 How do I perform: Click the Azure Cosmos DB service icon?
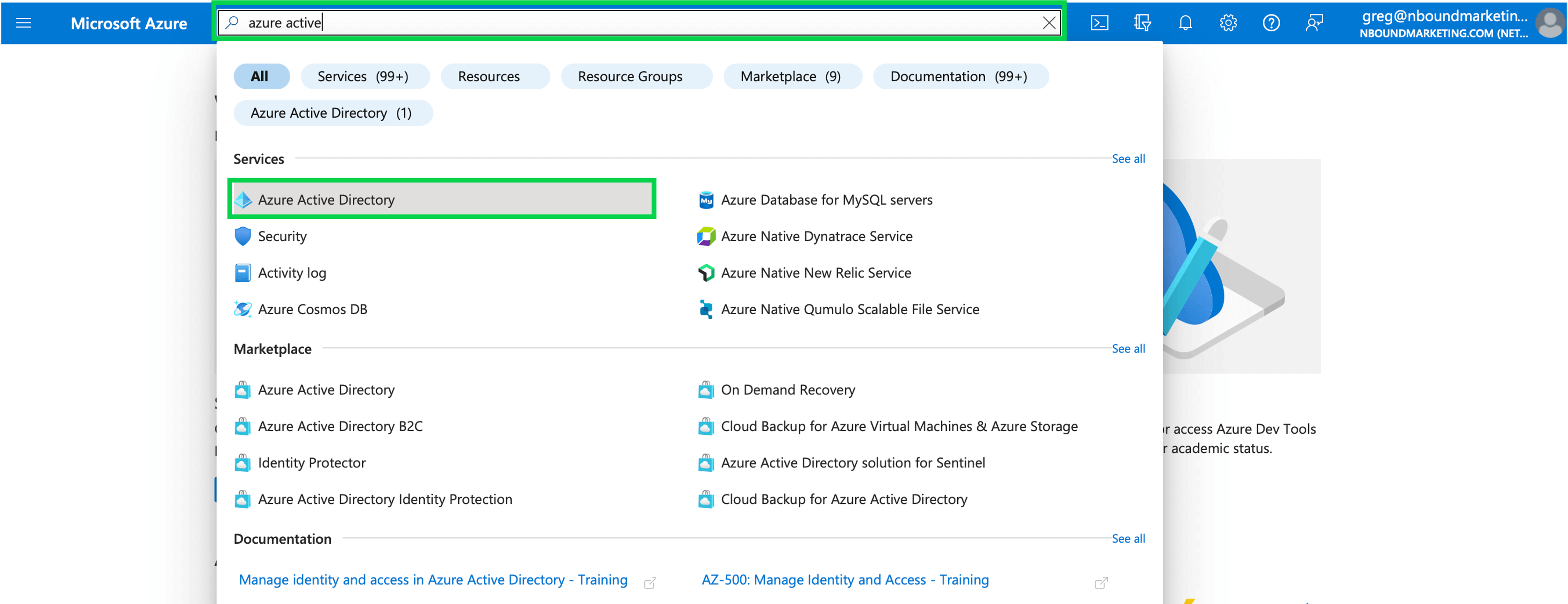pyautogui.click(x=244, y=309)
